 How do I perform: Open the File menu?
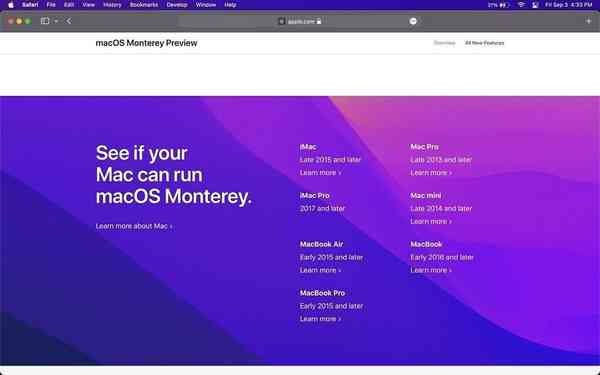pyautogui.click(x=51, y=5)
